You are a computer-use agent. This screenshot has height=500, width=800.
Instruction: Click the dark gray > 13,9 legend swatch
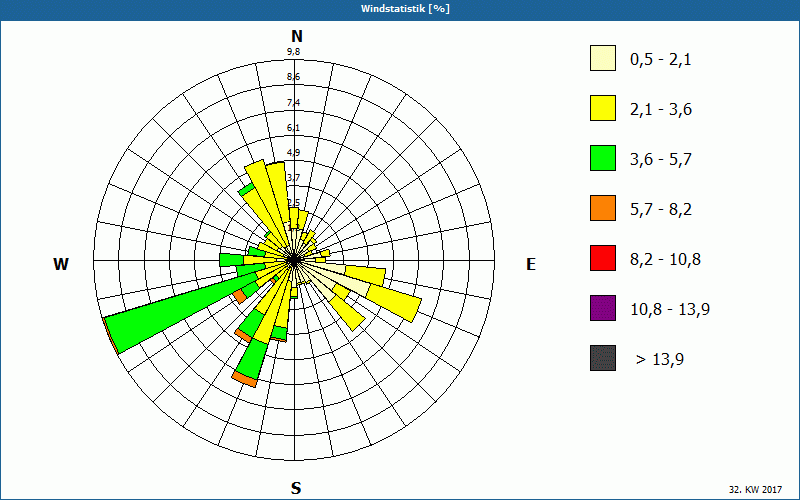(603, 358)
